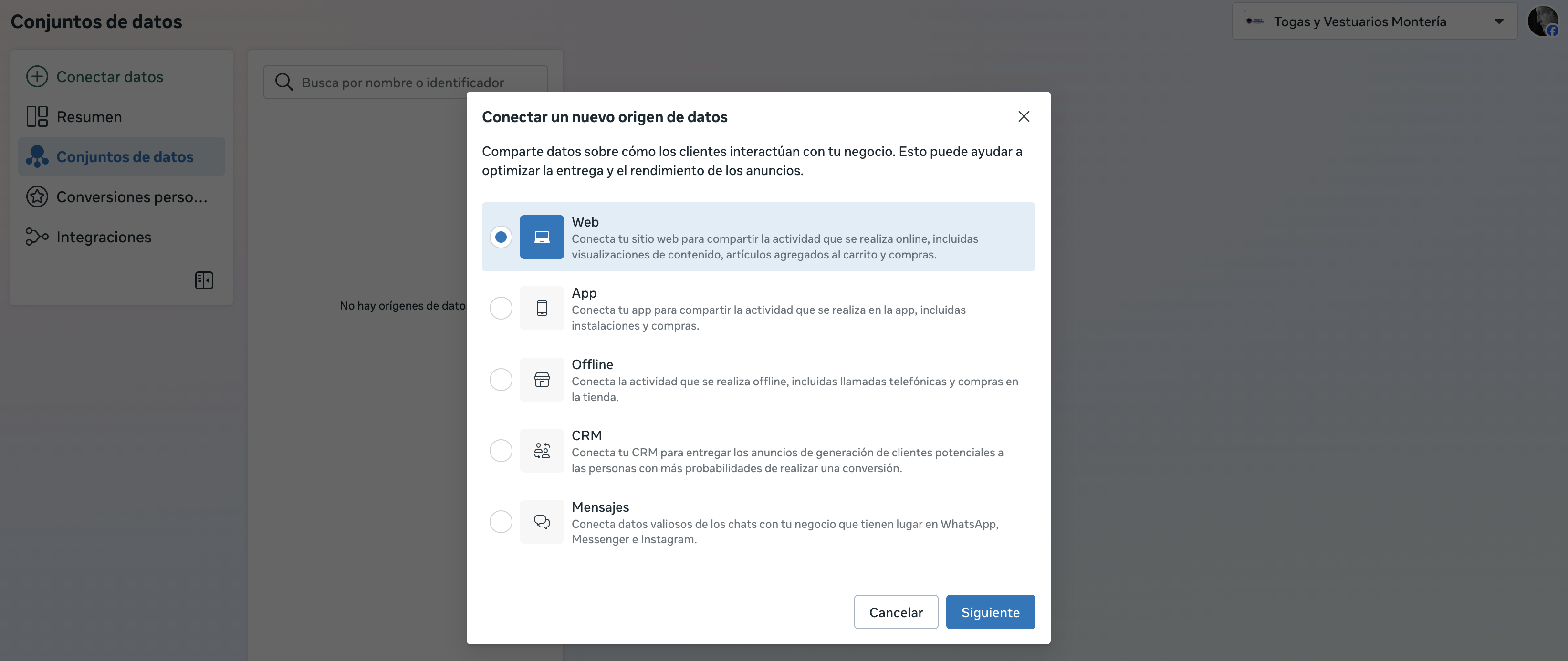Click the business logo in account selector
1568x661 pixels.
[1254, 21]
